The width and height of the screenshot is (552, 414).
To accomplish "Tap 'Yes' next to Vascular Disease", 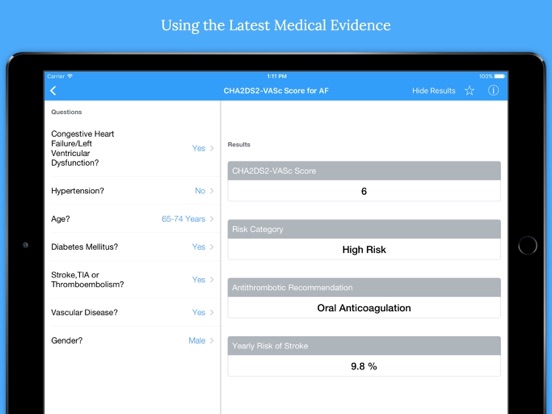I will tap(199, 312).
